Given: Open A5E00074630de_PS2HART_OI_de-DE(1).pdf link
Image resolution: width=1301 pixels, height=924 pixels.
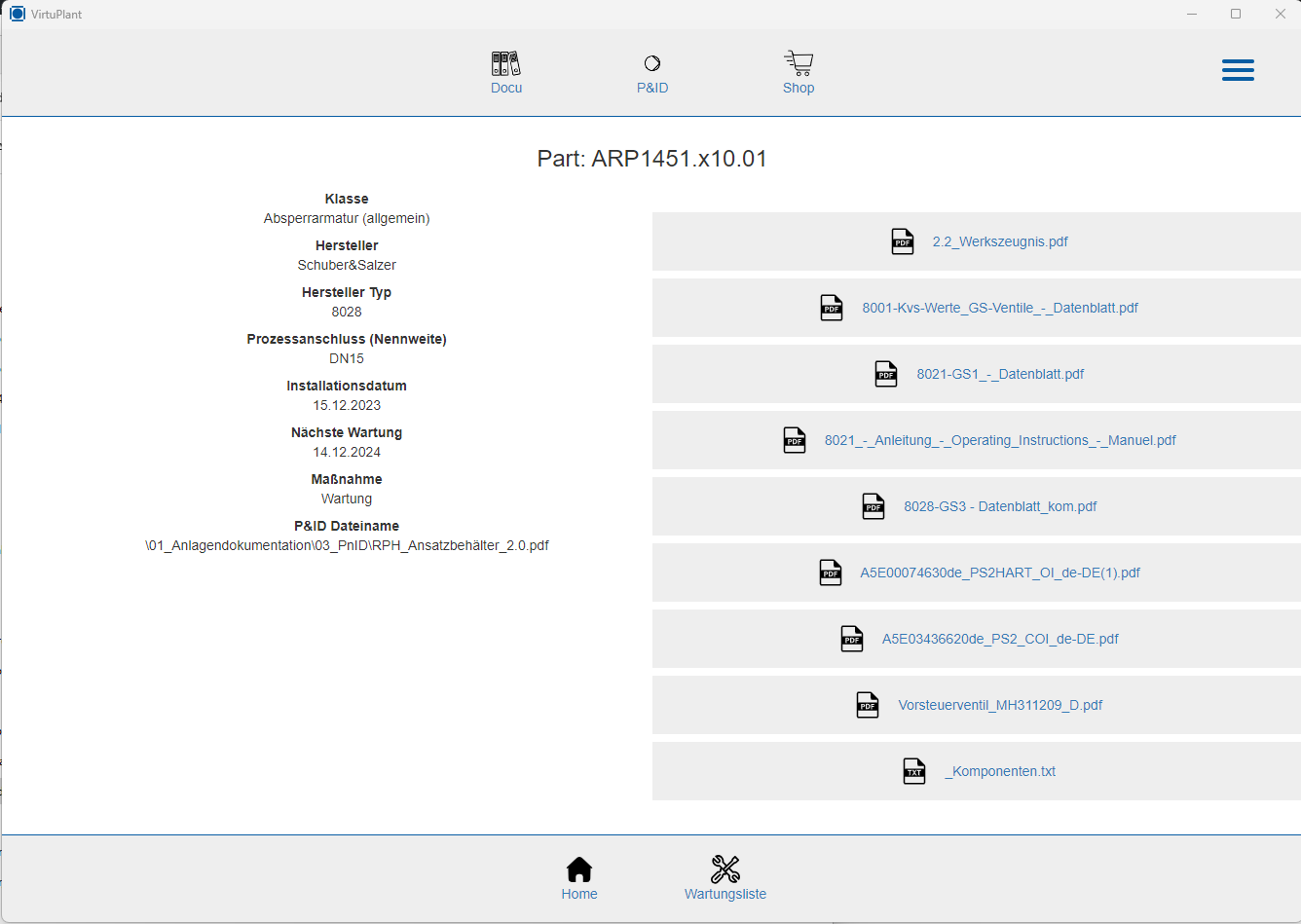Looking at the screenshot, I should [x=1000, y=573].
